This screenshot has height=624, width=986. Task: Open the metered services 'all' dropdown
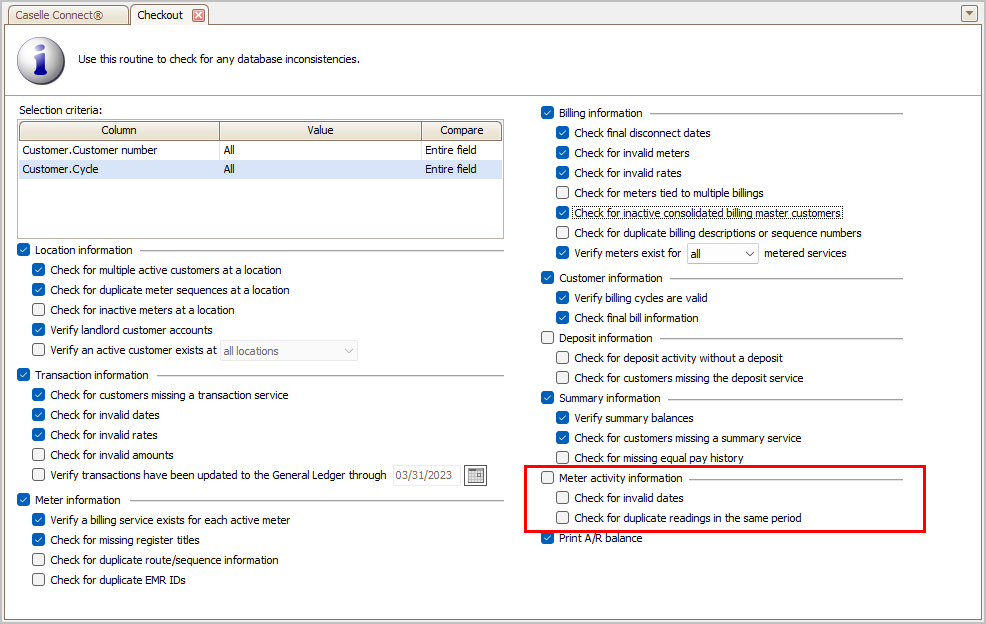coord(723,254)
